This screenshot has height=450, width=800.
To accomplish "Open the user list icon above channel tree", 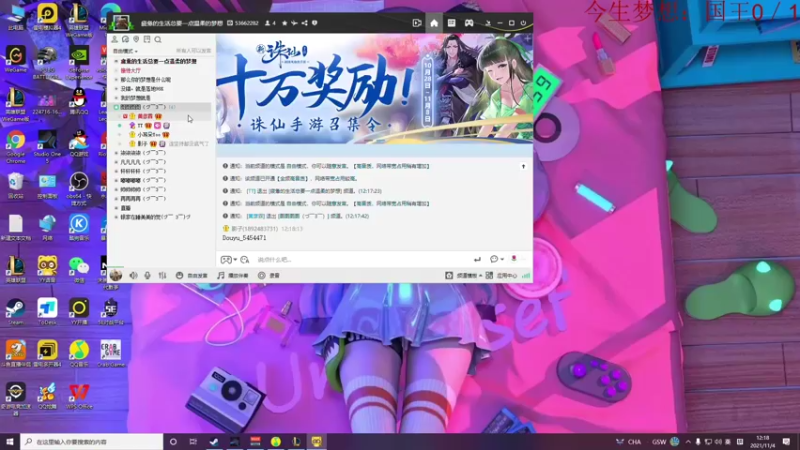I will coord(115,39).
